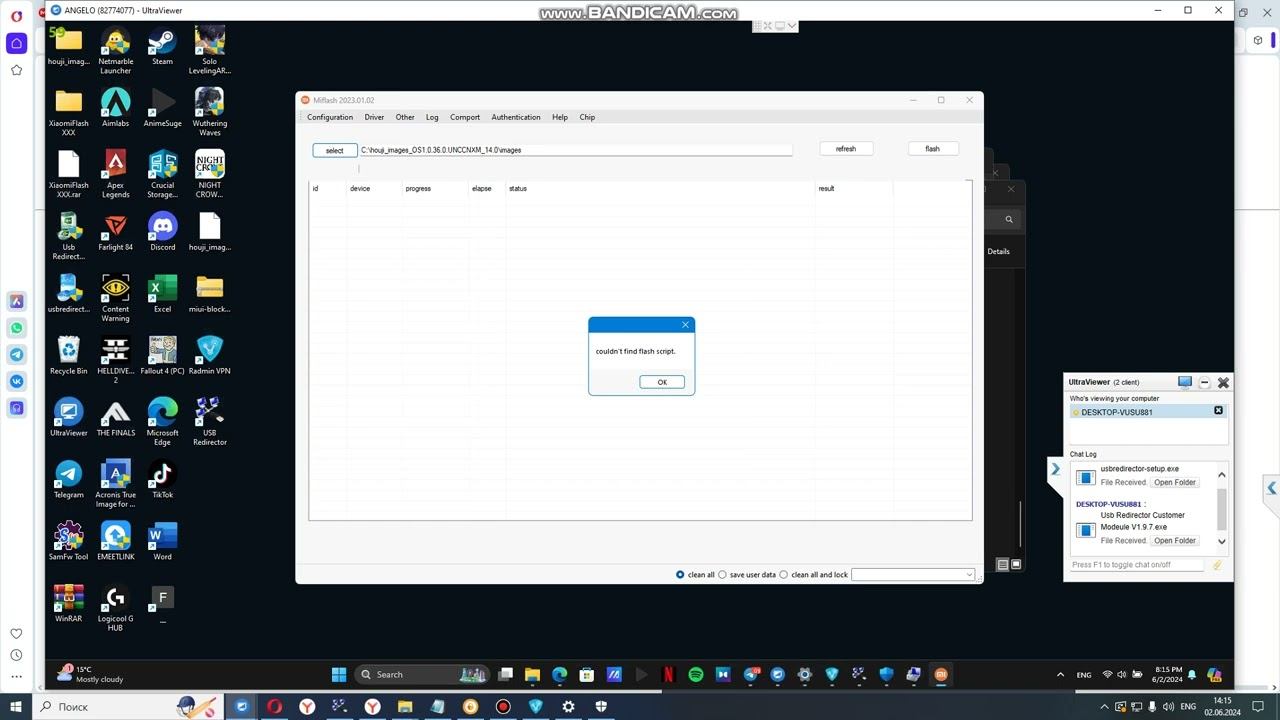Click the attach file paperclip icon
Image resolution: width=1280 pixels, height=720 pixels.
coord(1217,565)
